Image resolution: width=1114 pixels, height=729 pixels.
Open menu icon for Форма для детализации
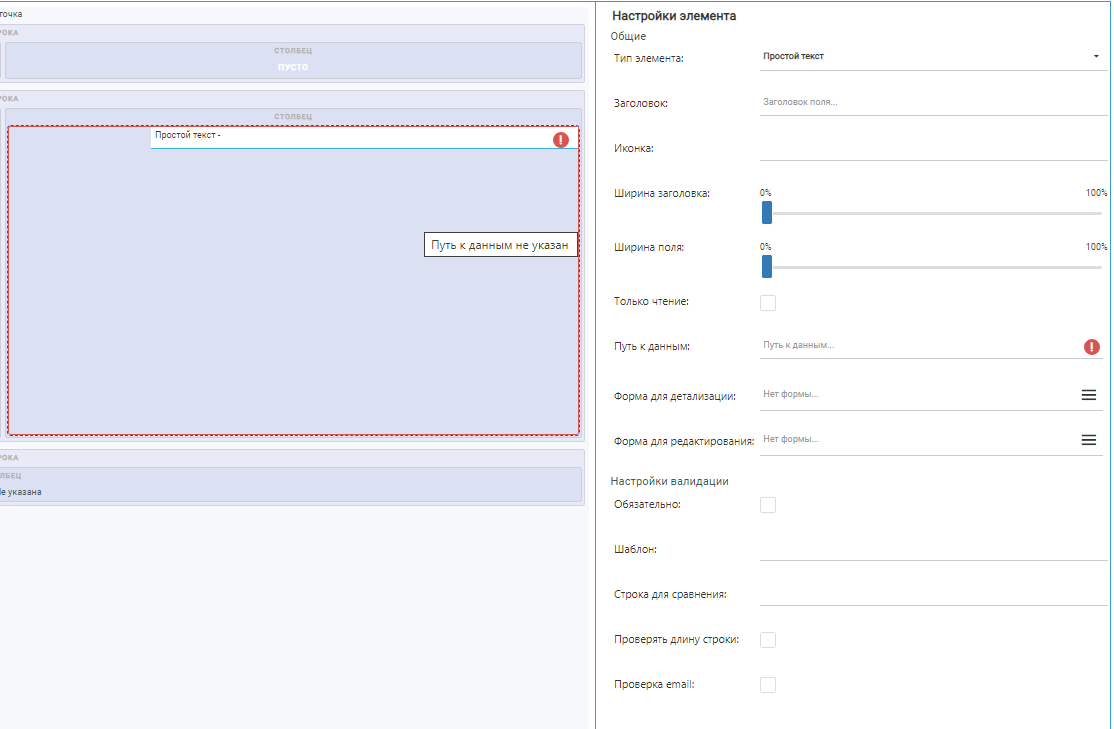1089,395
